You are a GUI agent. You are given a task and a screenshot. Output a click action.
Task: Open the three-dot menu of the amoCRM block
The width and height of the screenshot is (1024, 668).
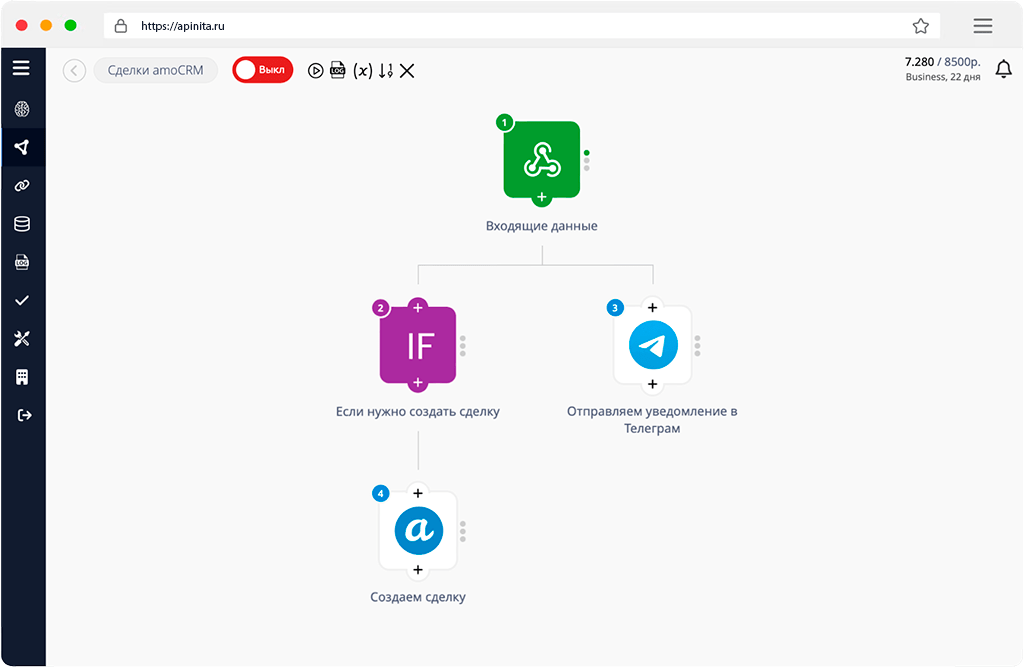coord(463,531)
